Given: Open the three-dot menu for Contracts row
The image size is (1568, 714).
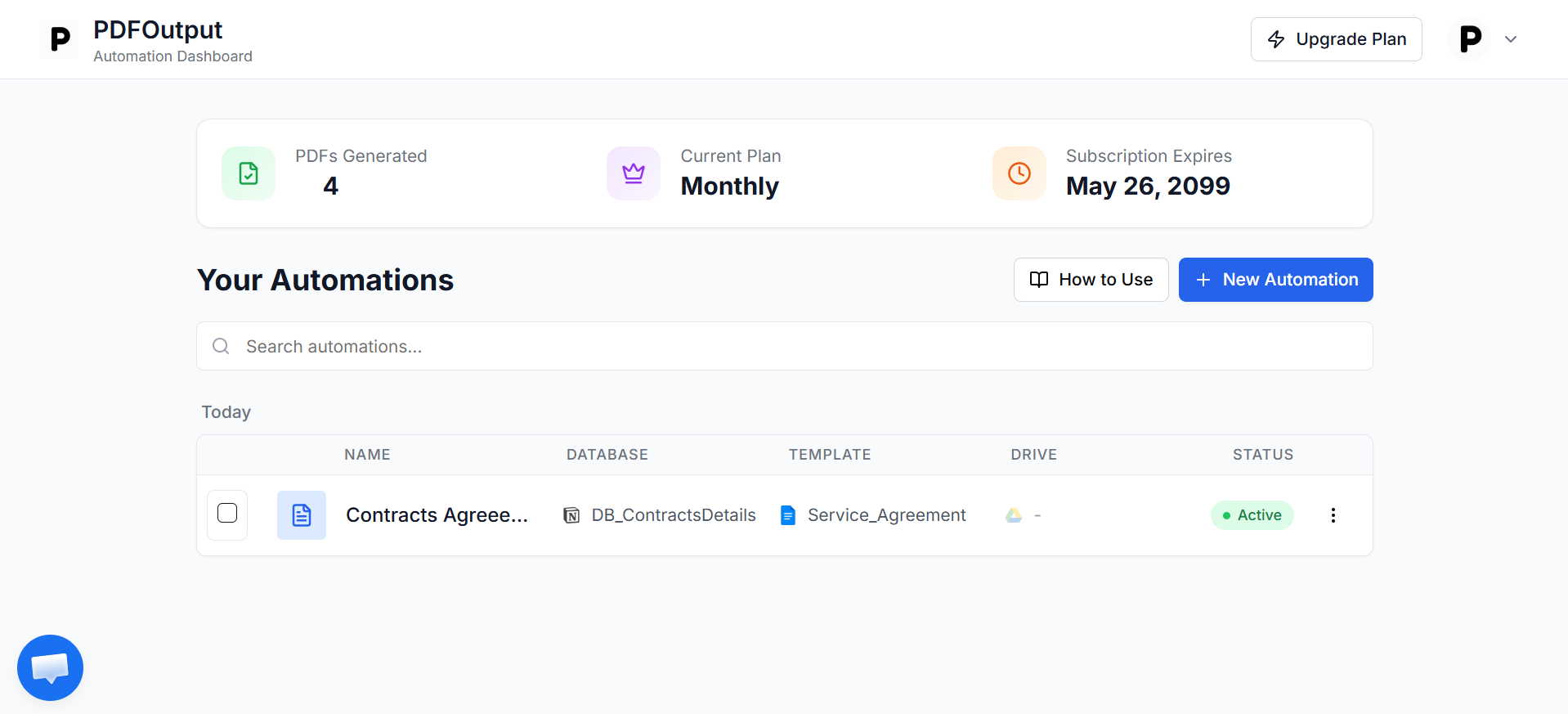Looking at the screenshot, I should (1333, 515).
